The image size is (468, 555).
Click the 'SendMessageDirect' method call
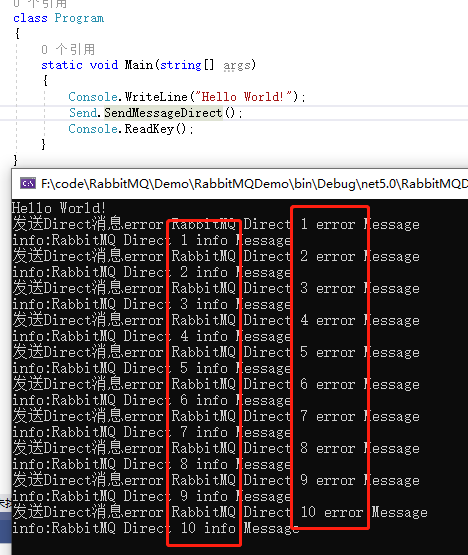(163, 113)
